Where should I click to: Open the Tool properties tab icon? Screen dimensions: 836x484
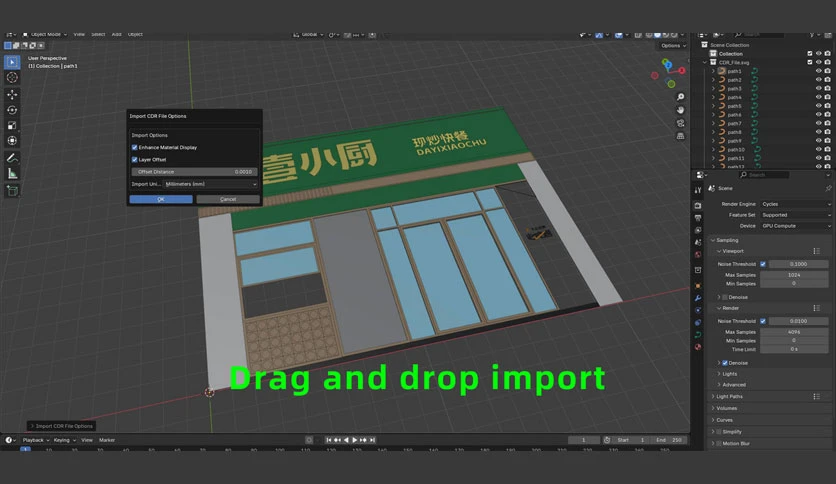(x=698, y=190)
